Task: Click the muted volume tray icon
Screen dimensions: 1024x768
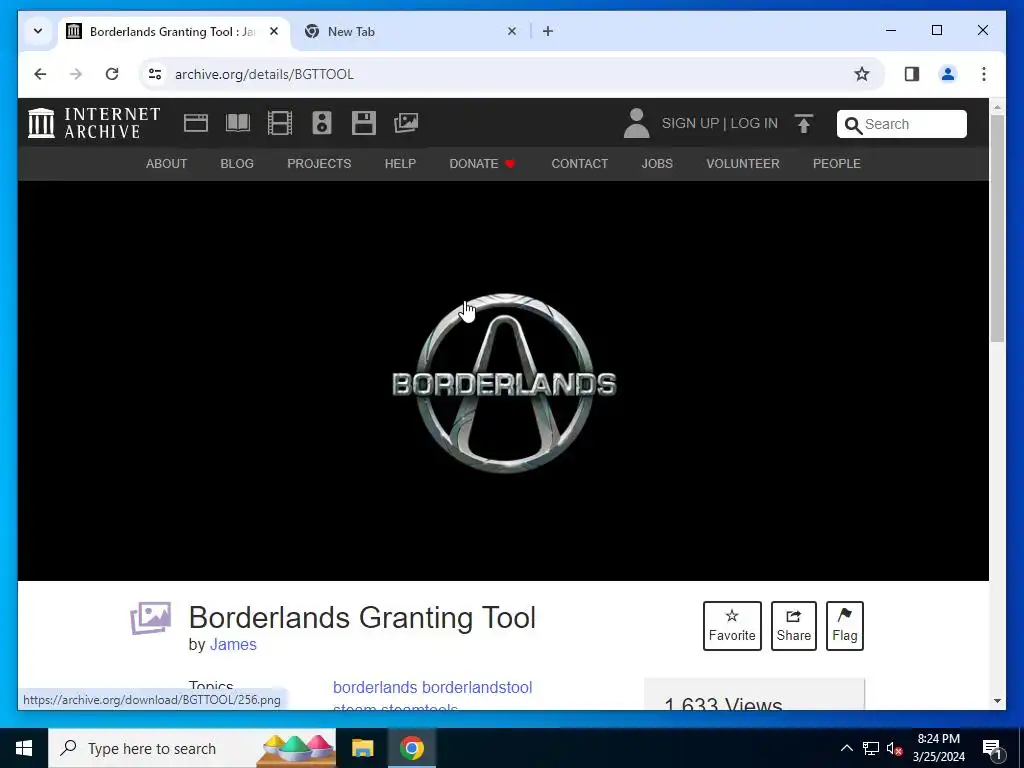Action: click(894, 748)
